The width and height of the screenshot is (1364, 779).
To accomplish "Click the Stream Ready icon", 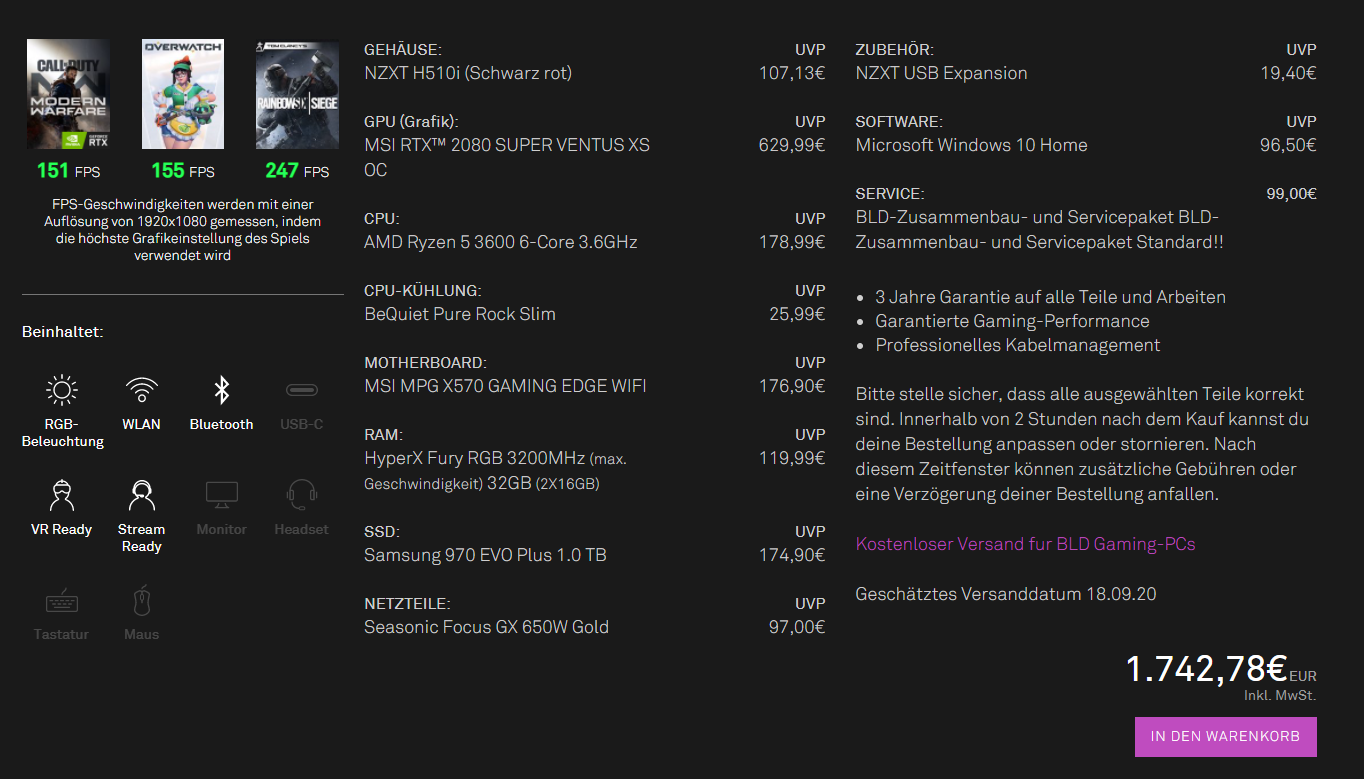I will [141, 495].
